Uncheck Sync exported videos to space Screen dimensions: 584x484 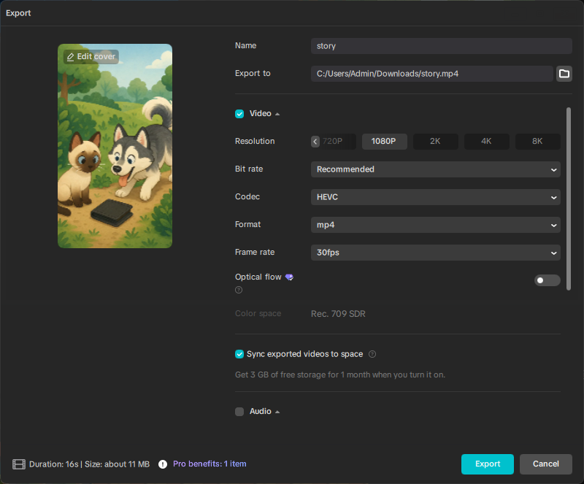[x=239, y=354]
